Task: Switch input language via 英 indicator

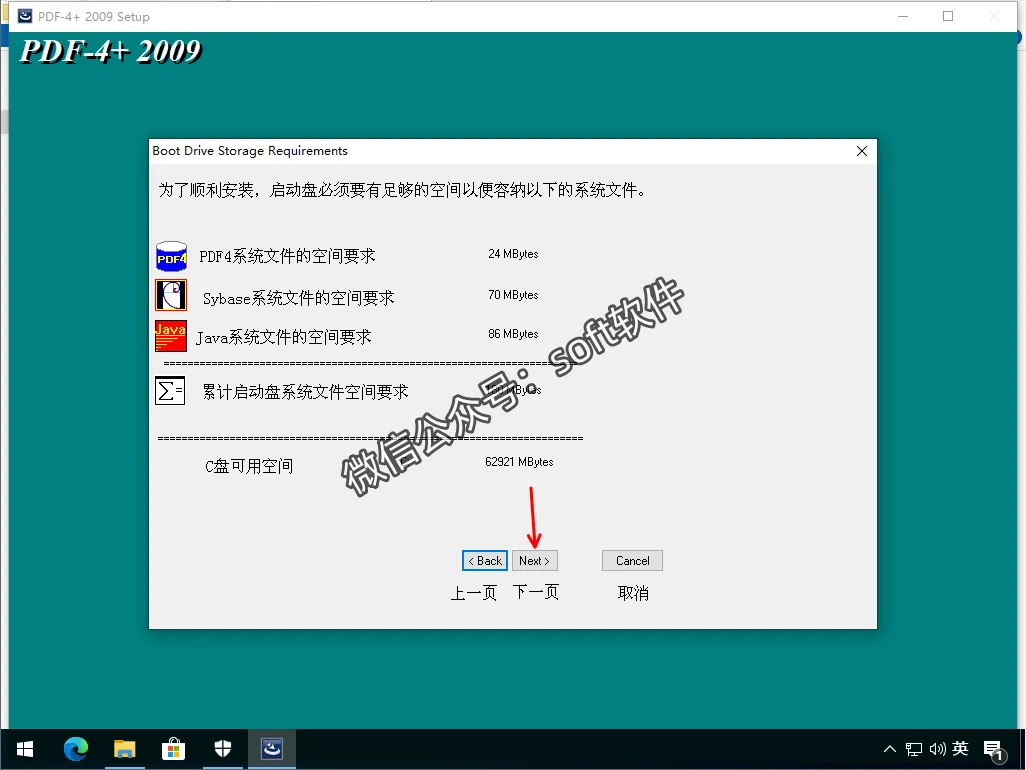Action: tap(960, 748)
